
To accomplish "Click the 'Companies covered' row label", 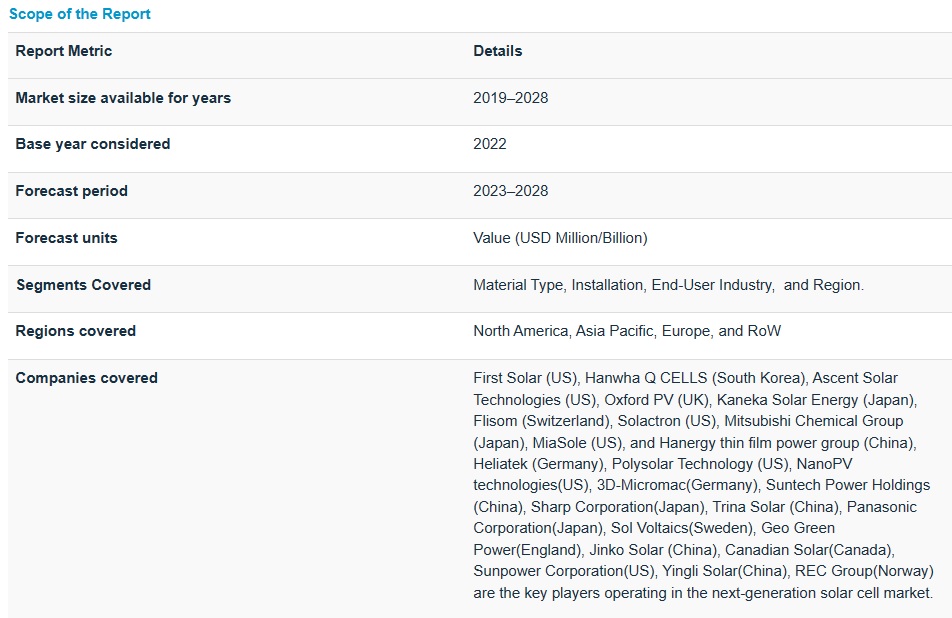I will [87, 378].
